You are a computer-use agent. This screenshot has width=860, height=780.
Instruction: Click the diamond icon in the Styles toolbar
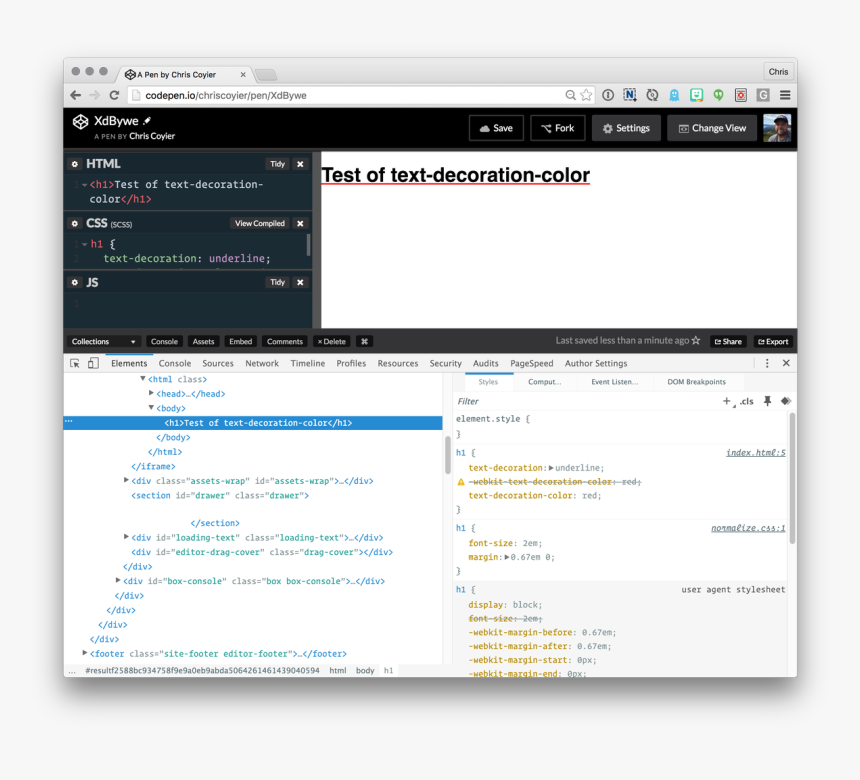pos(785,401)
